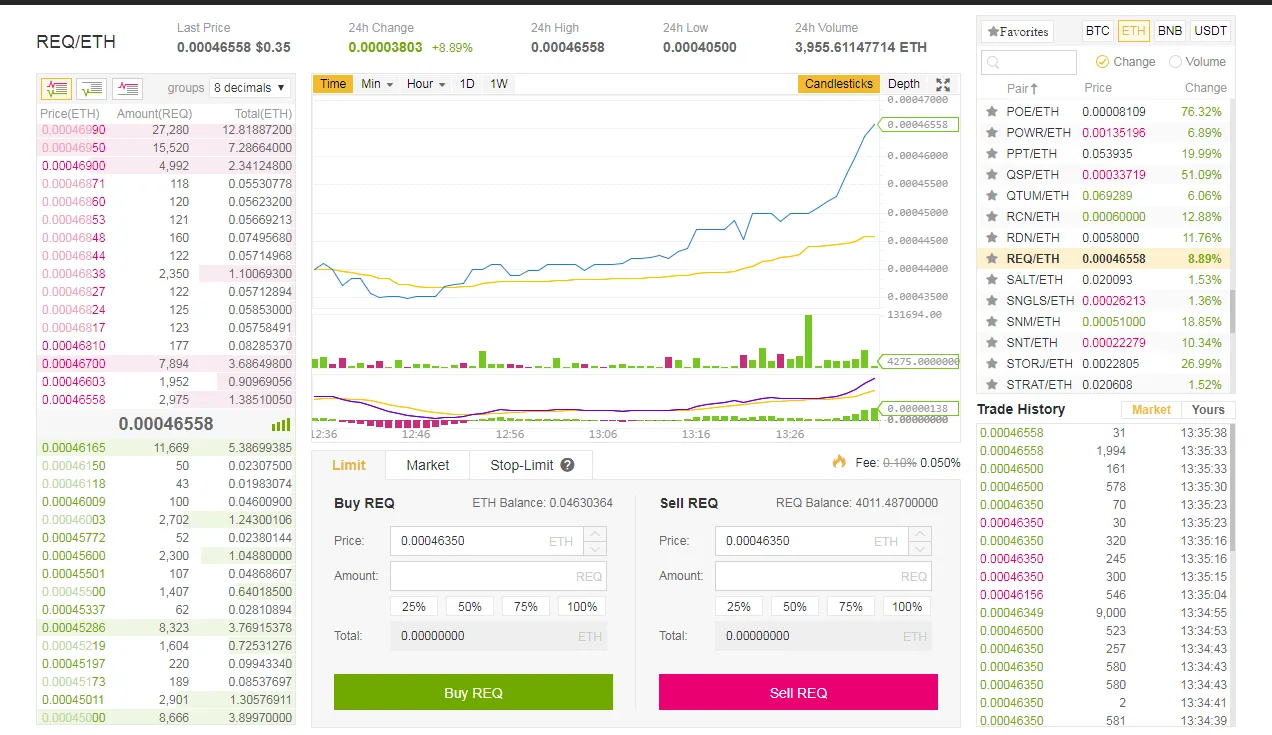Image resolution: width=1272 pixels, height=735 pixels.
Task: Increase the Sell price with the up stepper
Action: click(x=919, y=534)
